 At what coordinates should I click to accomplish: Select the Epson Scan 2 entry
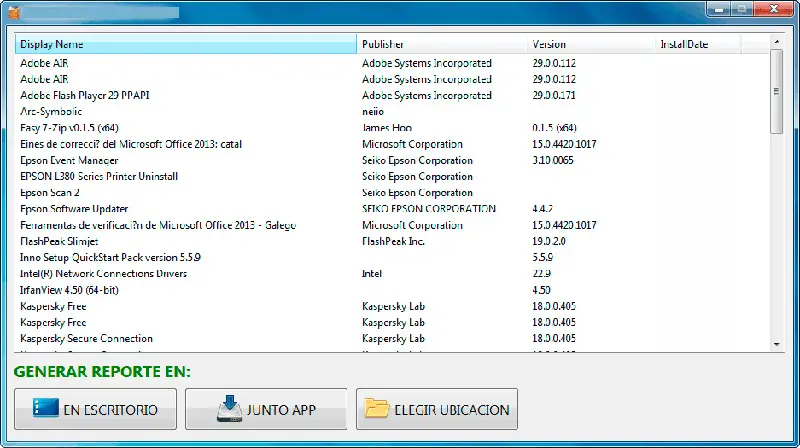coord(392,192)
